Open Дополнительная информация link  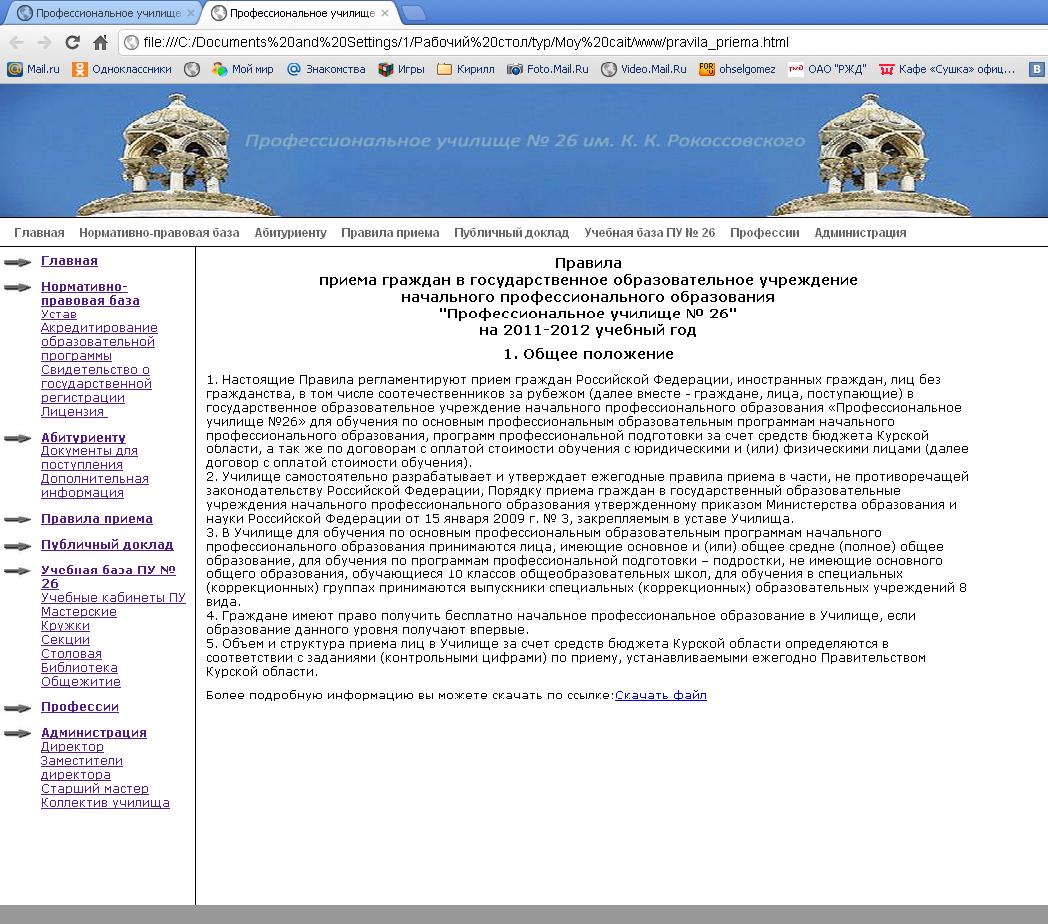click(x=94, y=486)
